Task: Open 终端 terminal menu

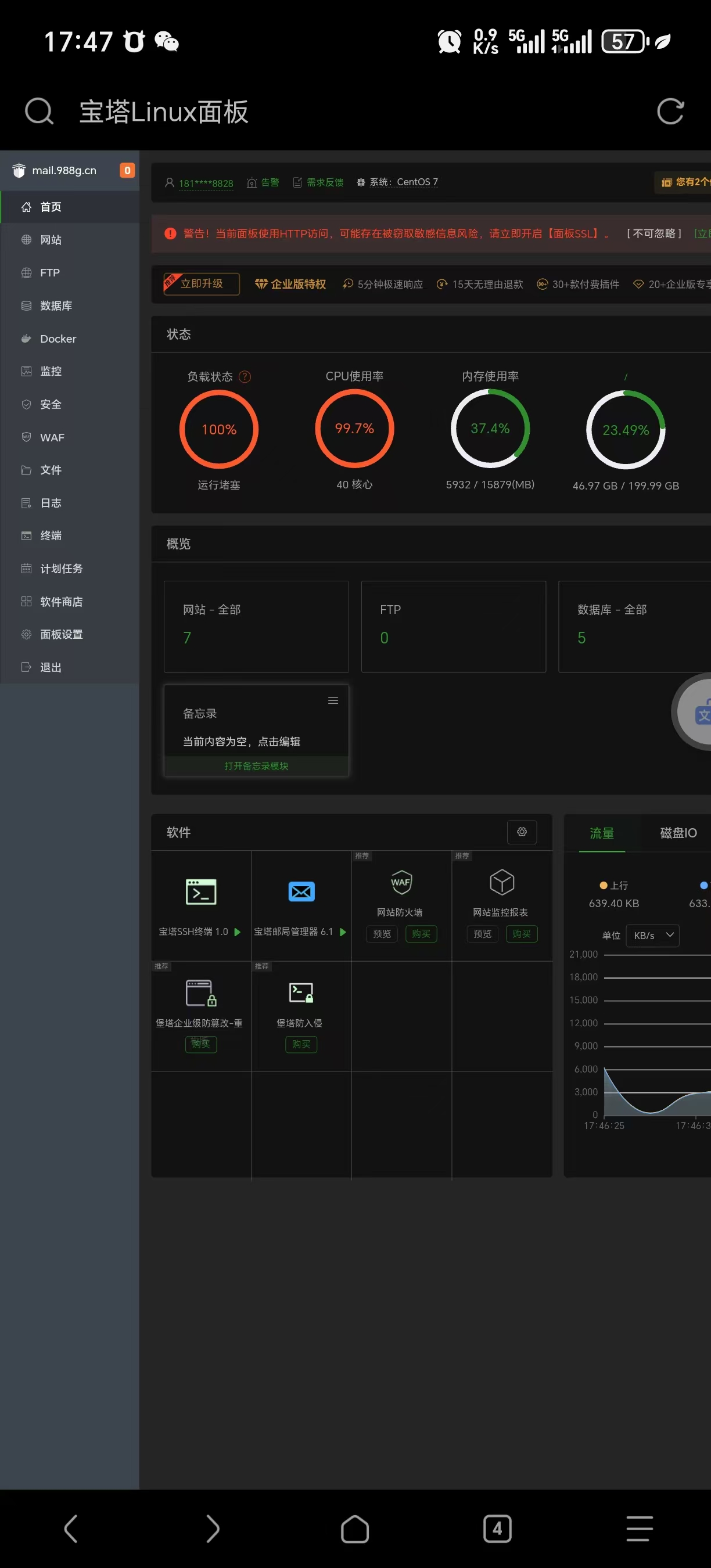Action: pyautogui.click(x=70, y=535)
